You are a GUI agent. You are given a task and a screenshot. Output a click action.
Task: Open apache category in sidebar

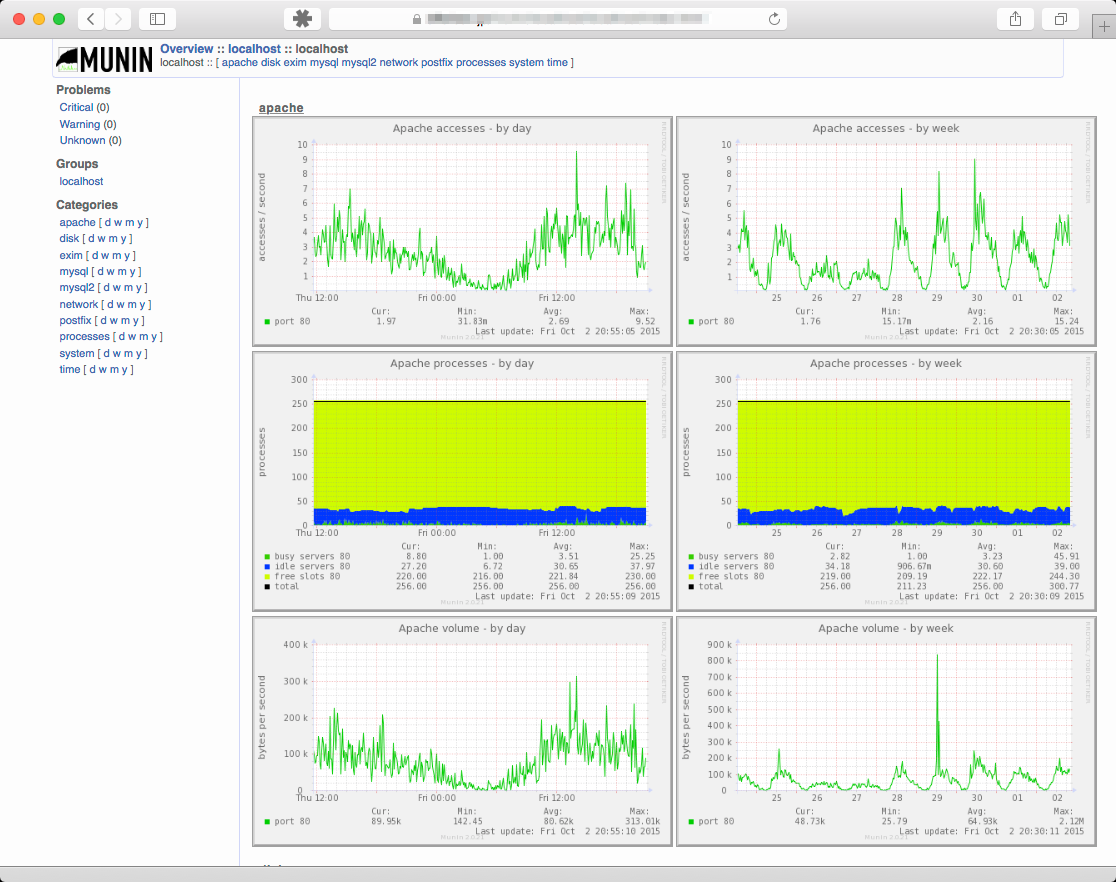[77, 223]
